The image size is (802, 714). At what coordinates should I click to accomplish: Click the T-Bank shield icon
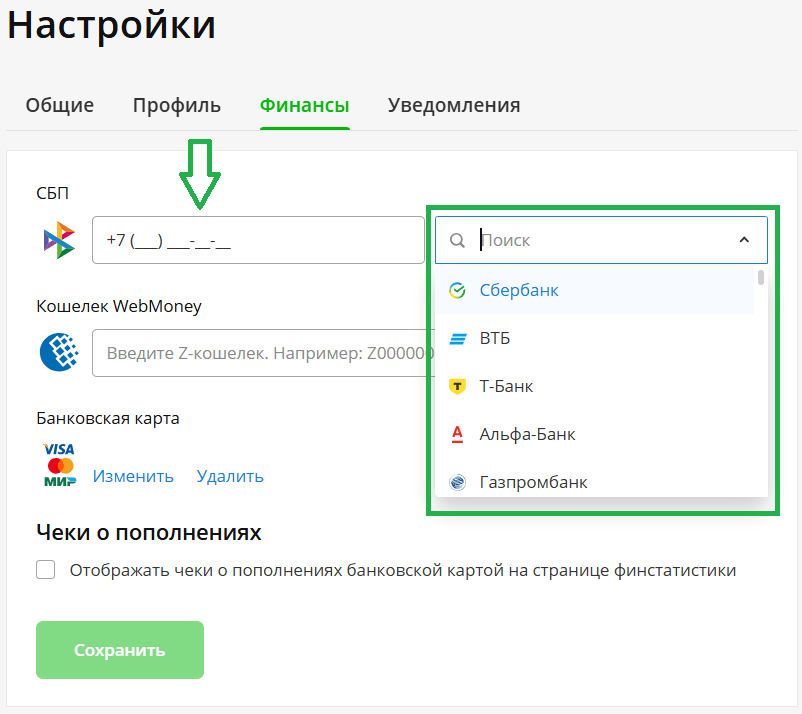point(457,386)
